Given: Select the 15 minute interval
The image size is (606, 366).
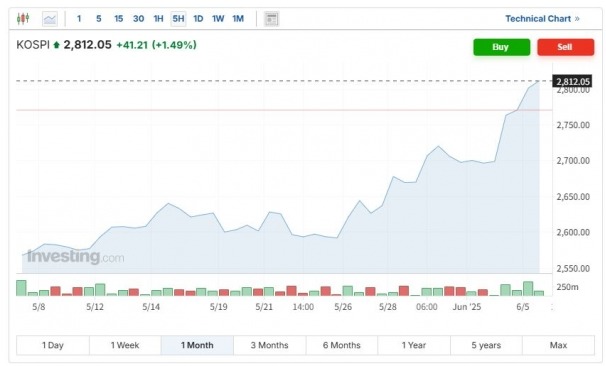Looking at the screenshot, I should tap(119, 19).
